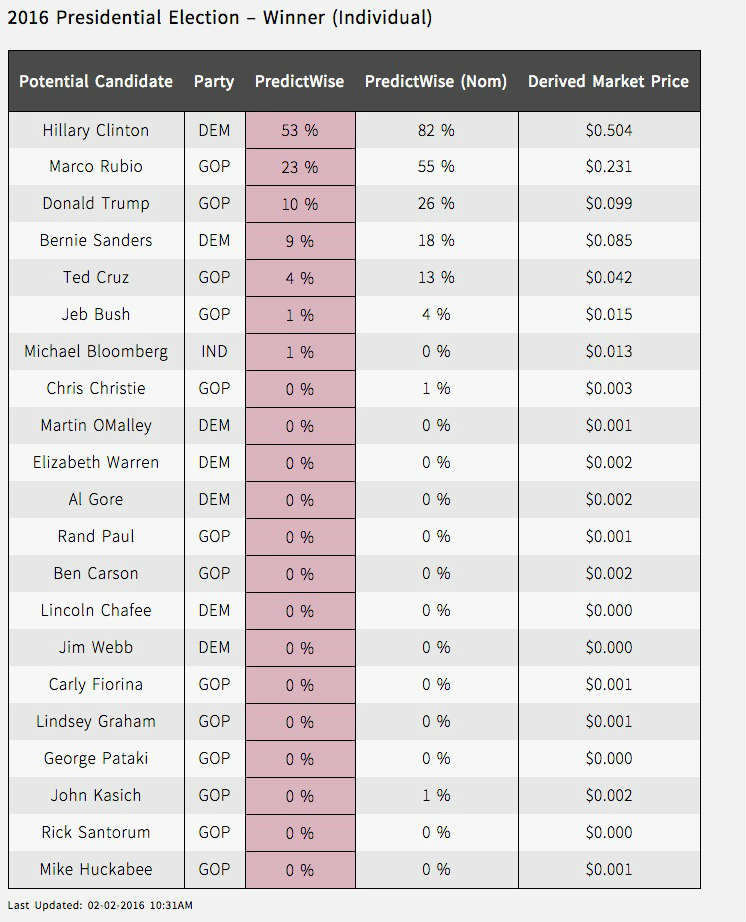Click the Party column header
The height and width of the screenshot is (922, 746).
point(214,81)
